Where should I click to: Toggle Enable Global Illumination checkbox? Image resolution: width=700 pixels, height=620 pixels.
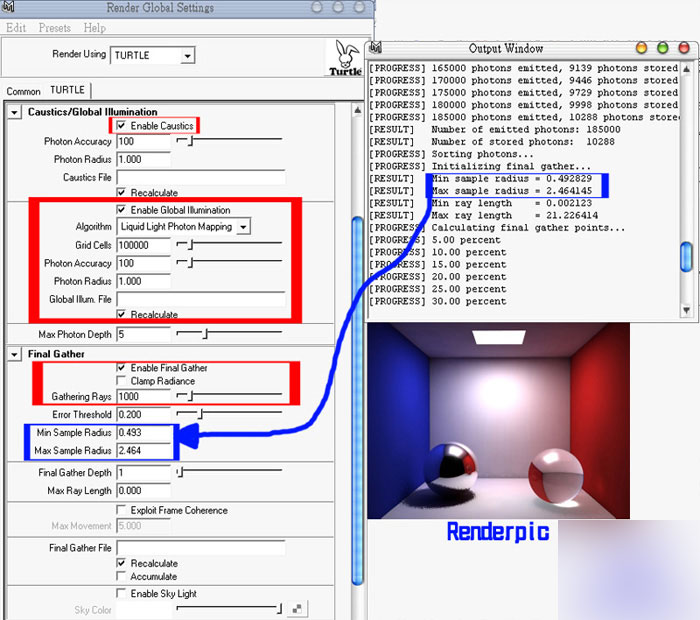[x=121, y=209]
